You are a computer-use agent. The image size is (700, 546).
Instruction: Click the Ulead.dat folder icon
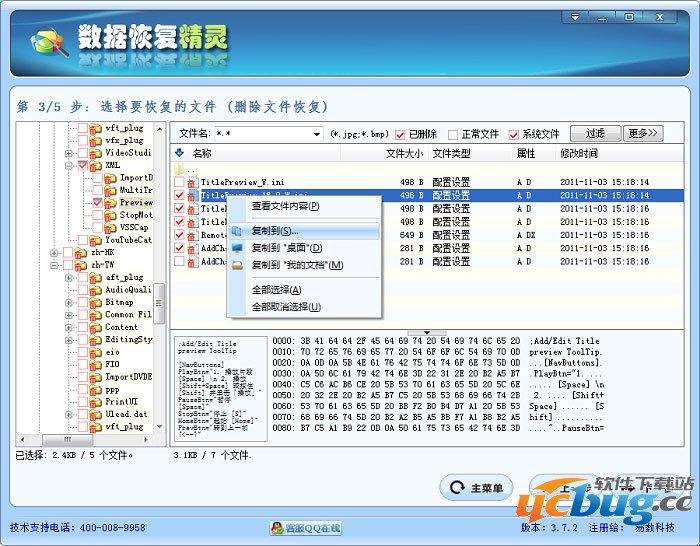[96, 415]
